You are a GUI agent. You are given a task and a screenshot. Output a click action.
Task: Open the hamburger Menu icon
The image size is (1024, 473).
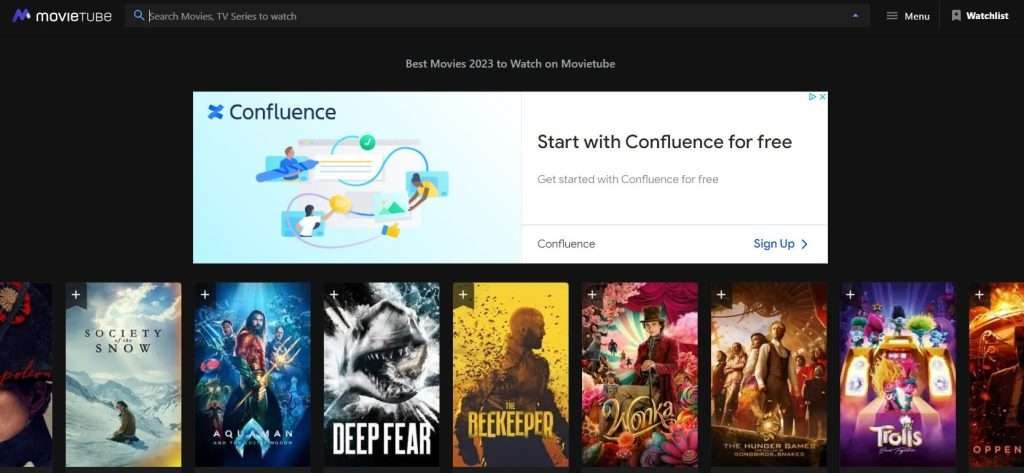click(891, 16)
